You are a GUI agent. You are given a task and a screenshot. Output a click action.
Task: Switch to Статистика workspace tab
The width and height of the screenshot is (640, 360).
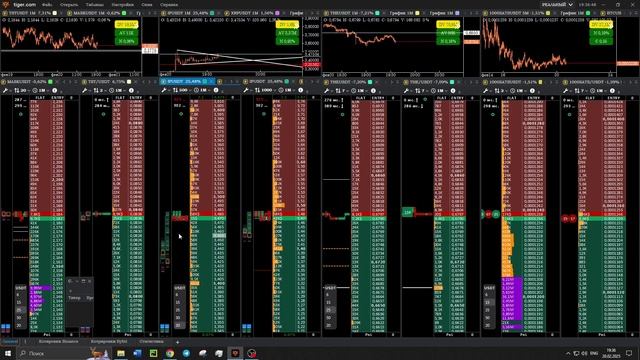(x=151, y=341)
